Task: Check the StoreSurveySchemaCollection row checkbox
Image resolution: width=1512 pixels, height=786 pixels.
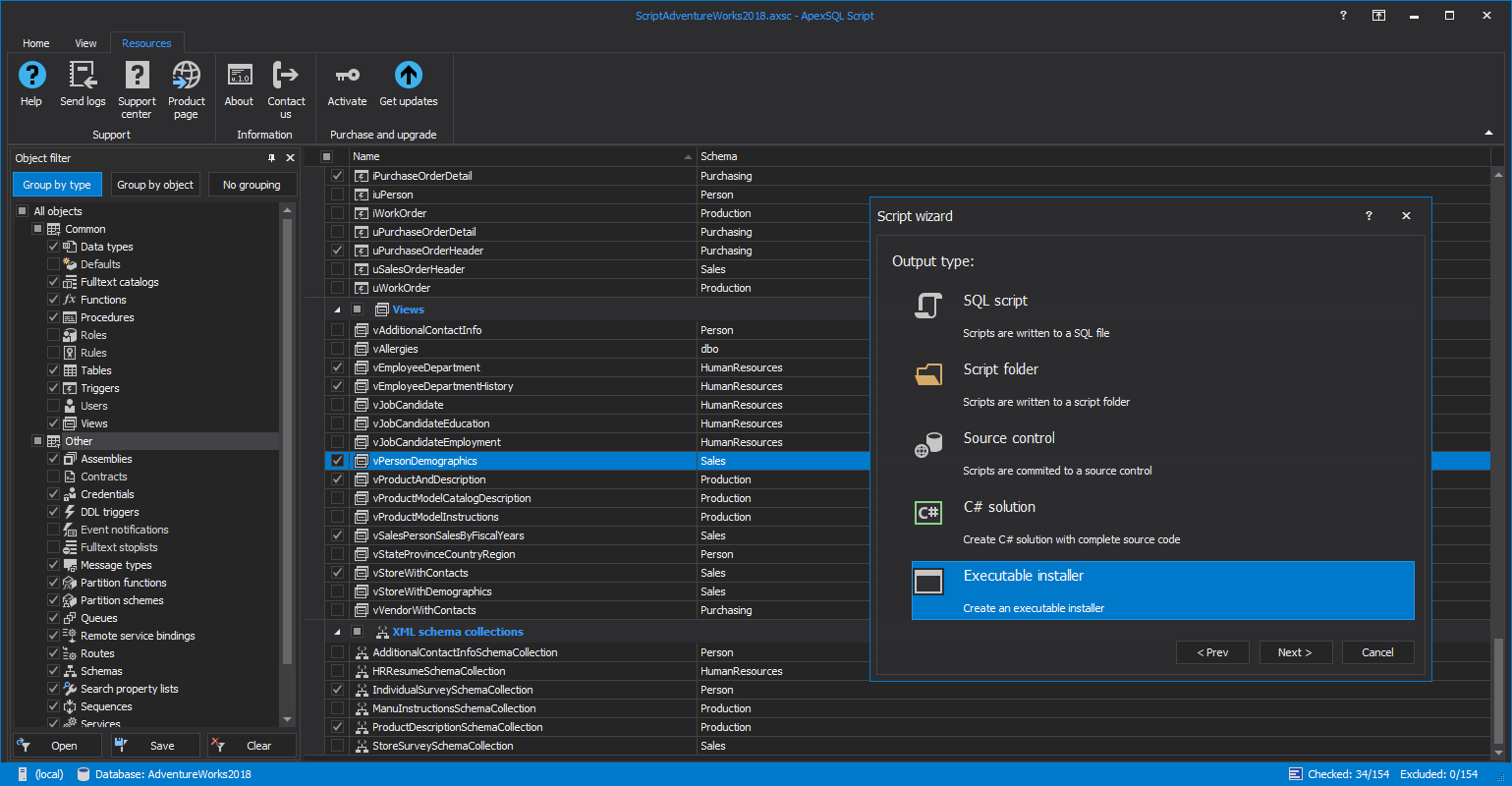Action: click(x=337, y=746)
